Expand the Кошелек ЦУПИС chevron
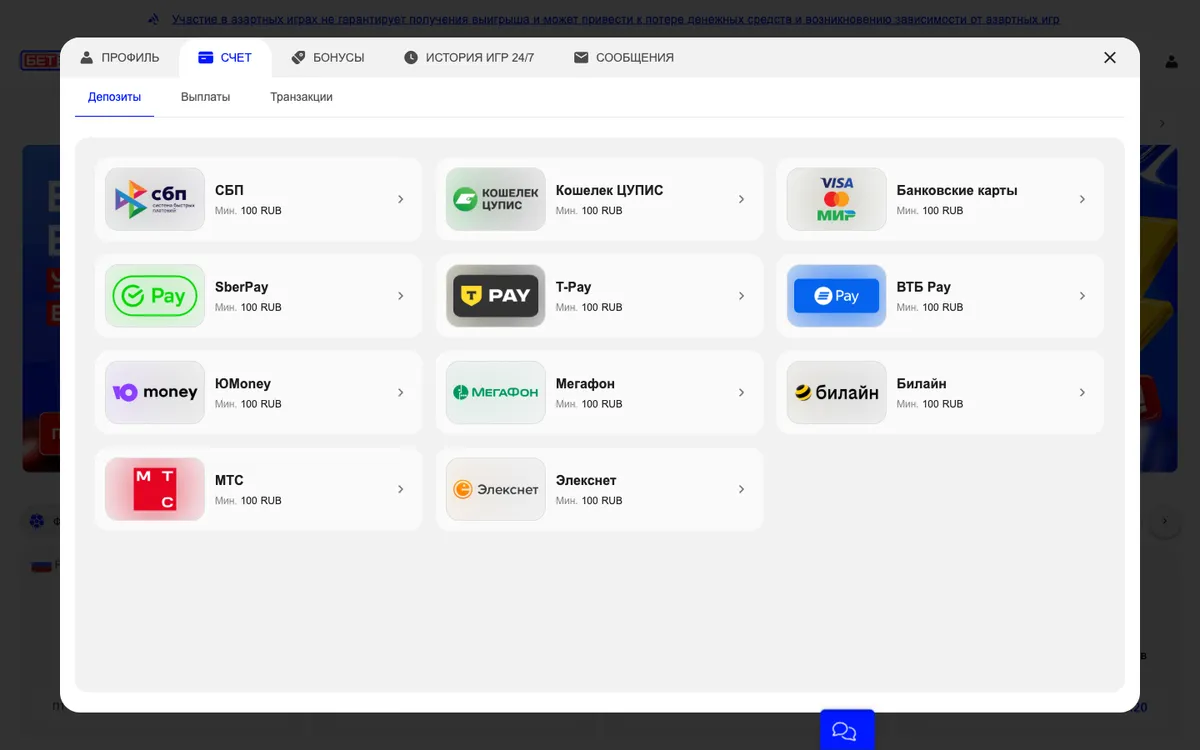1200x750 pixels. pyautogui.click(x=742, y=199)
